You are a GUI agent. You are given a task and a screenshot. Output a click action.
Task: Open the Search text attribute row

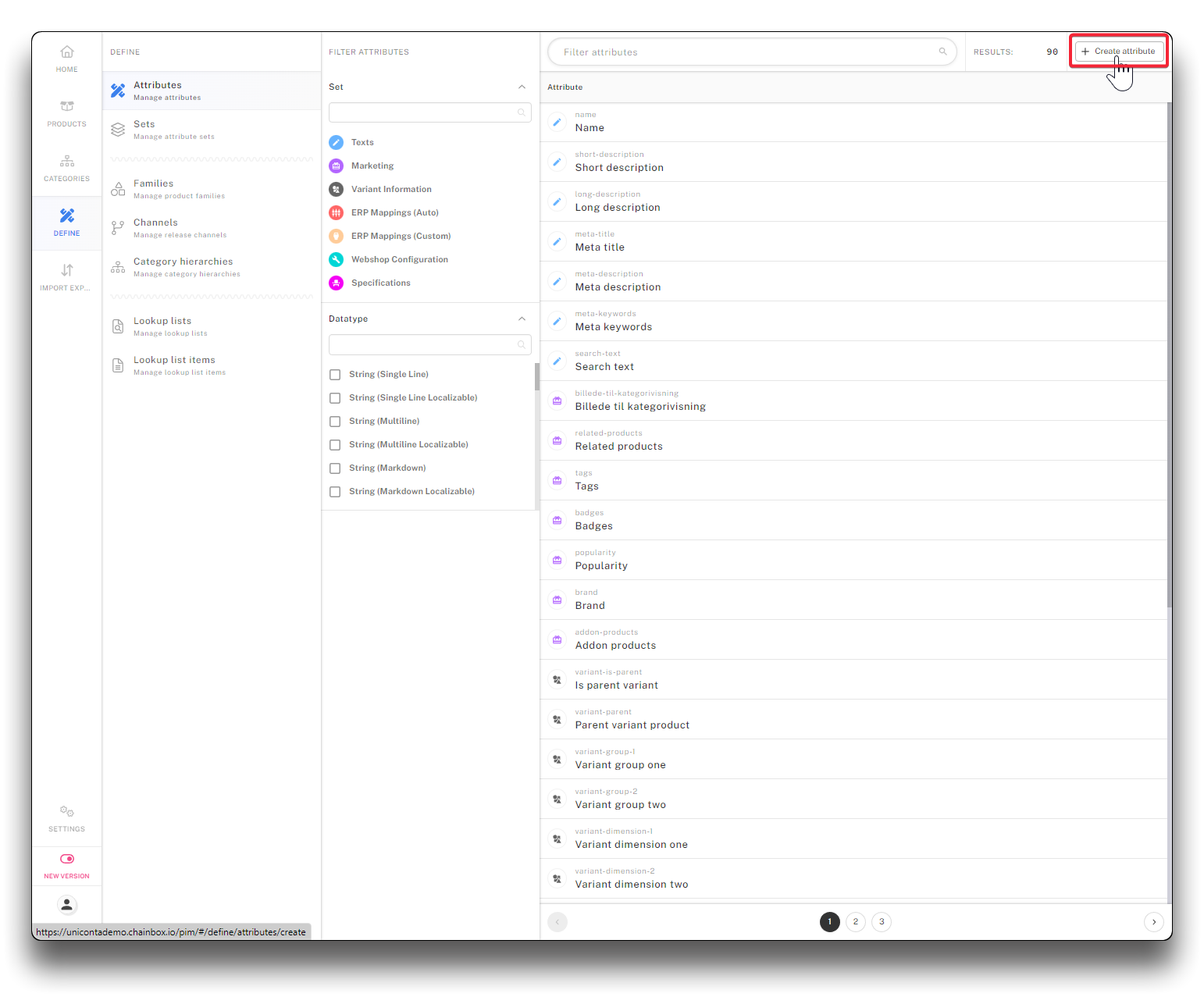point(854,361)
